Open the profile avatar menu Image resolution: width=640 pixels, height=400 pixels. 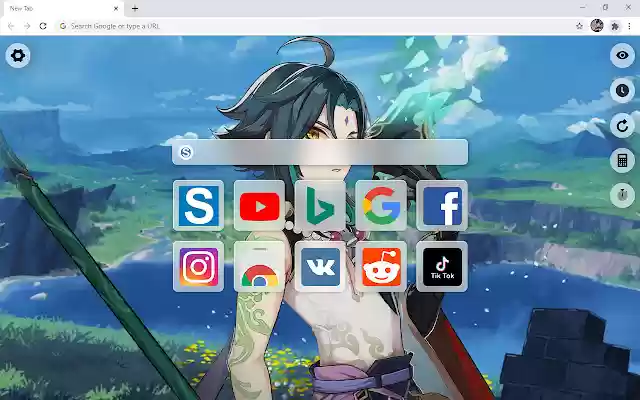[597, 26]
